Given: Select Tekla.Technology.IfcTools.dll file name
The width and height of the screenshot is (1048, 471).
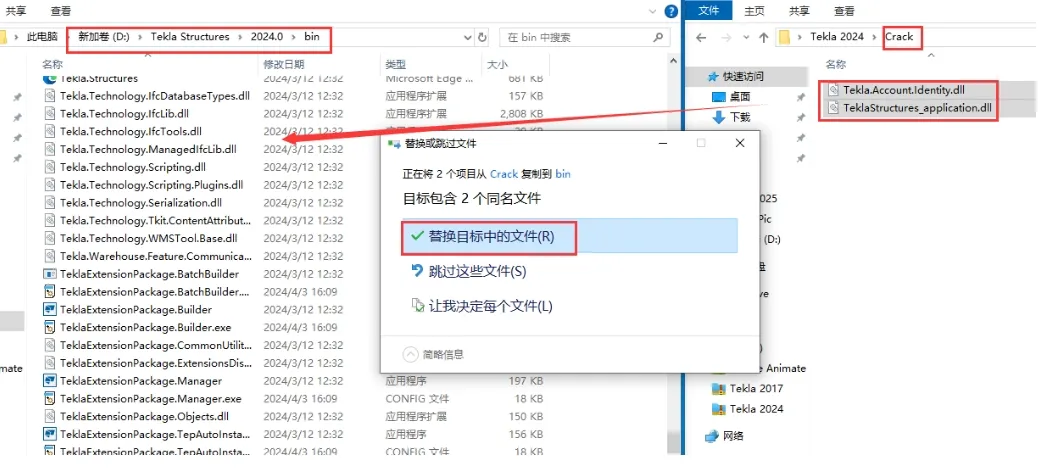Looking at the screenshot, I should (131, 132).
